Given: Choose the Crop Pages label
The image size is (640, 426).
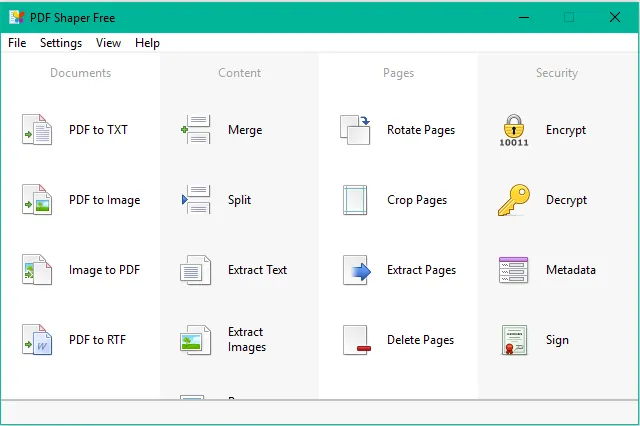Looking at the screenshot, I should 417,200.
